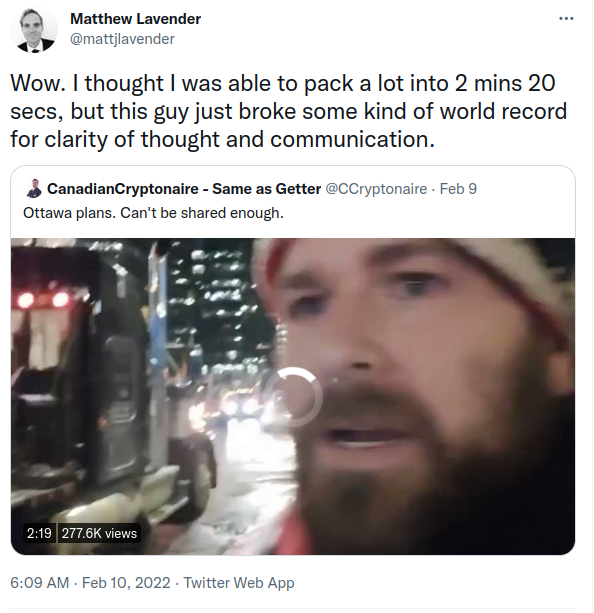Open the 6:09 AM timestamp link
Screen dimensions: 594x613
coord(39,583)
